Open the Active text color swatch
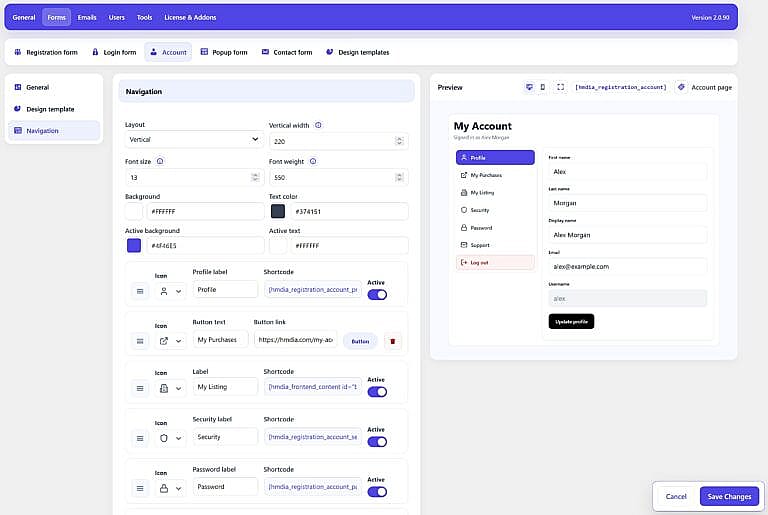768x515 pixels. coord(278,245)
